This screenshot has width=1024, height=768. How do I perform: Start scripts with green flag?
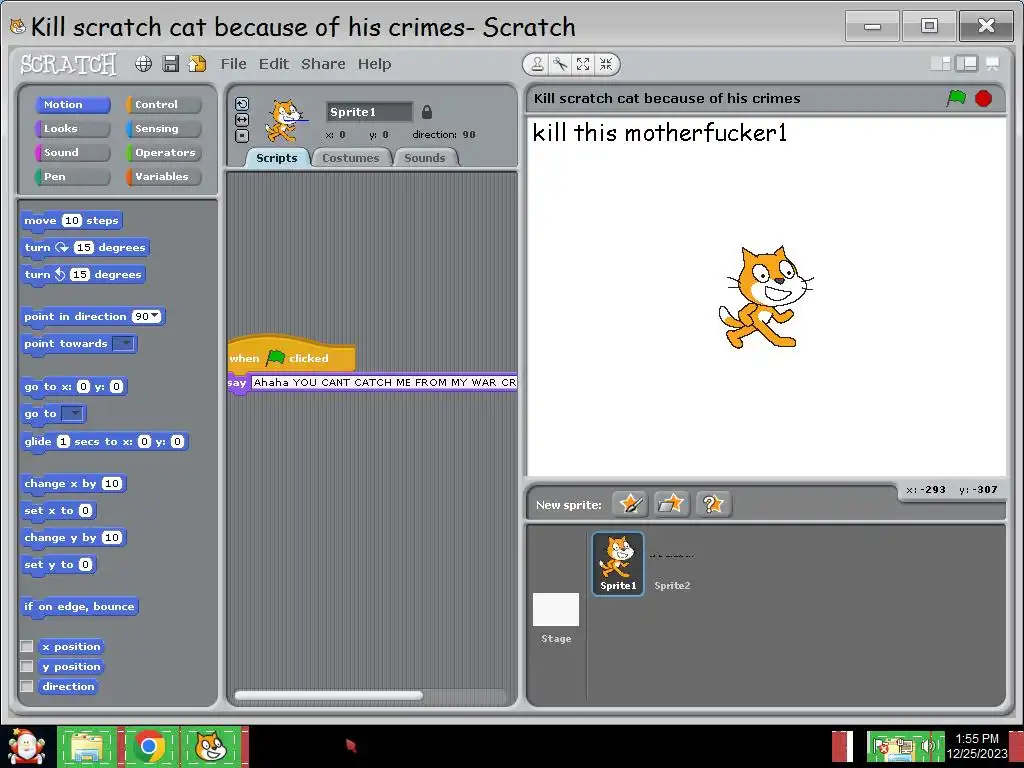pos(956,98)
